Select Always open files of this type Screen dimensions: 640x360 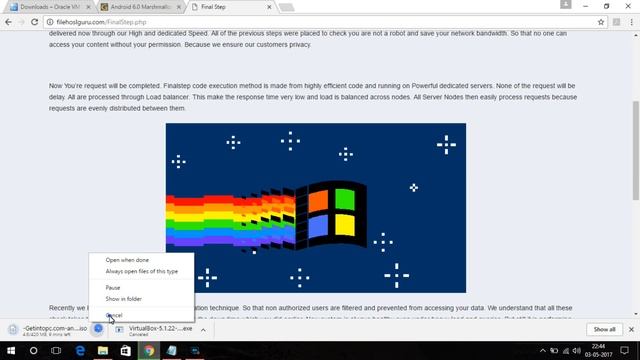tap(141, 271)
